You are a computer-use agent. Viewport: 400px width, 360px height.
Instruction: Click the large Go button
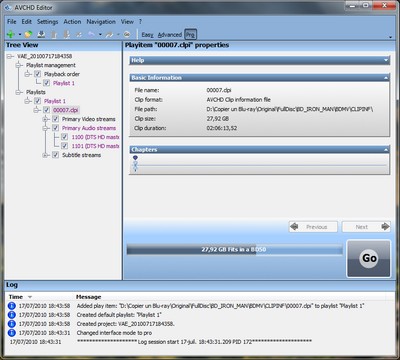tap(369, 258)
